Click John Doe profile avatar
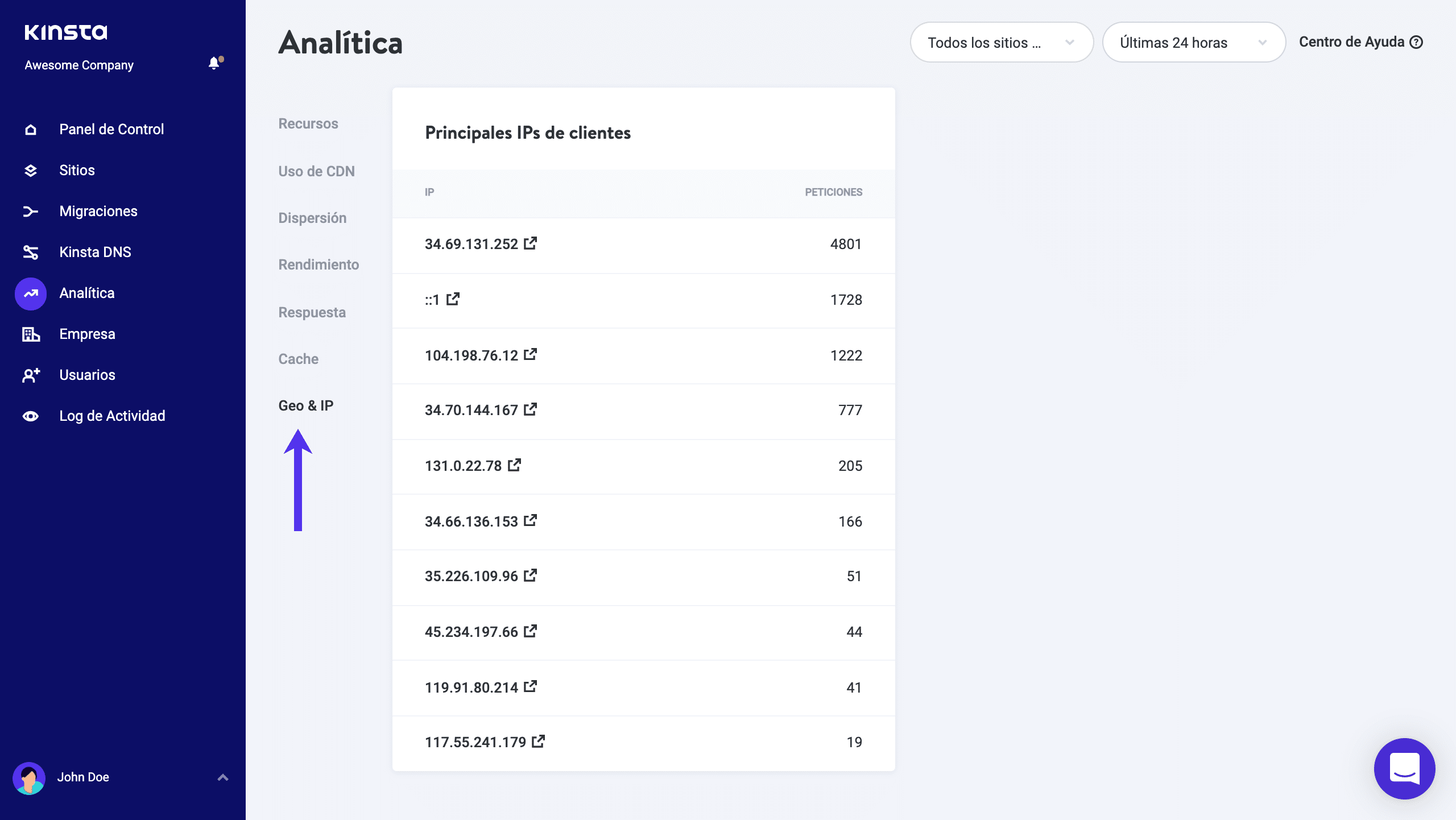Viewport: 1456px width, 820px height. pyautogui.click(x=29, y=777)
